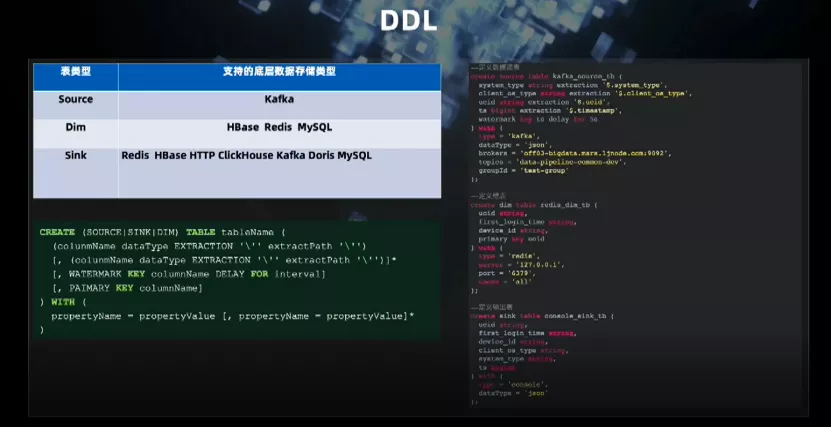Screen dimensions: 832x428
Task: Click the "DDL" slide title
Action: (409, 21)
